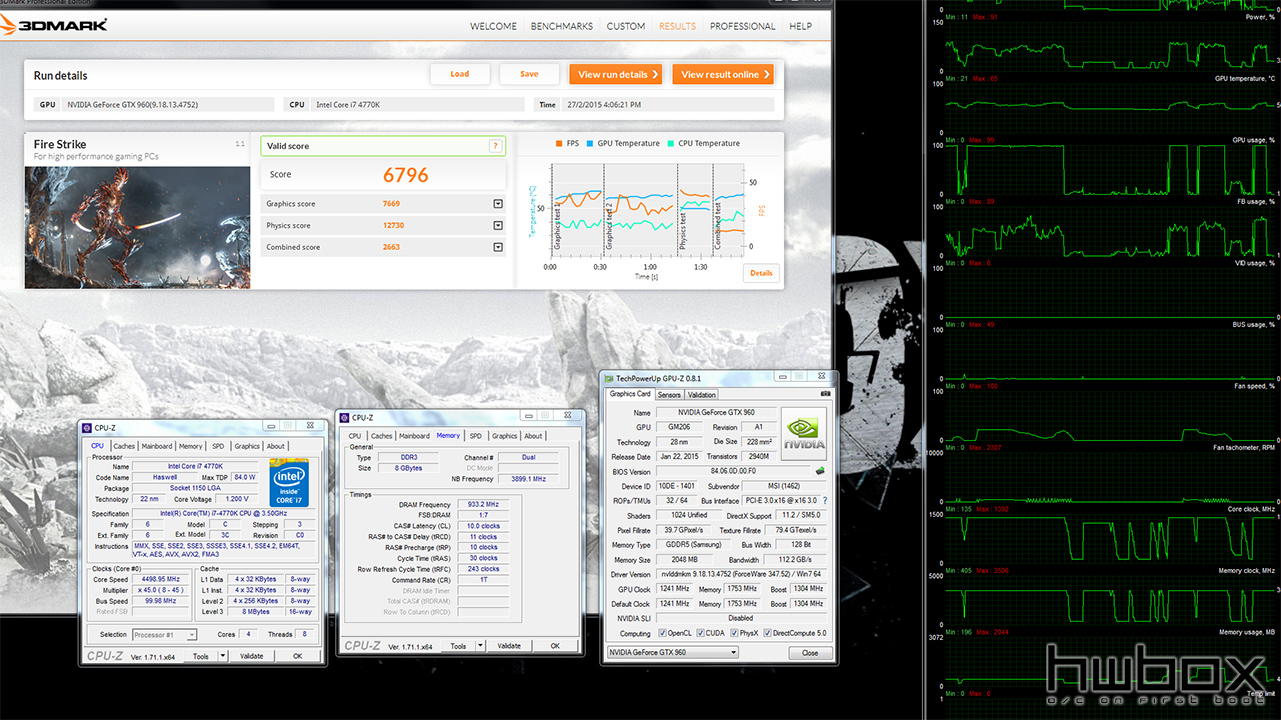1281x720 pixels.
Task: Open the Tools dropdown arrow in the CPU-Z Memory window
Action: click(x=479, y=646)
